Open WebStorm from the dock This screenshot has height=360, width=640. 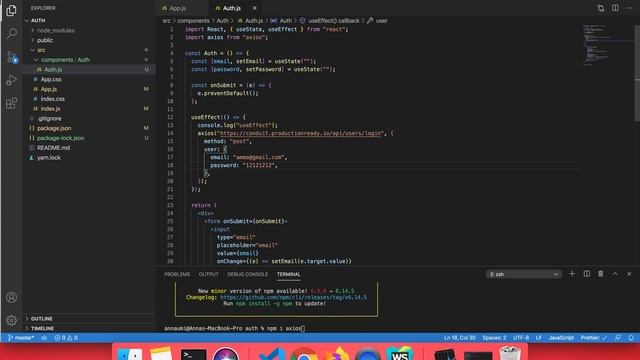click(400, 354)
